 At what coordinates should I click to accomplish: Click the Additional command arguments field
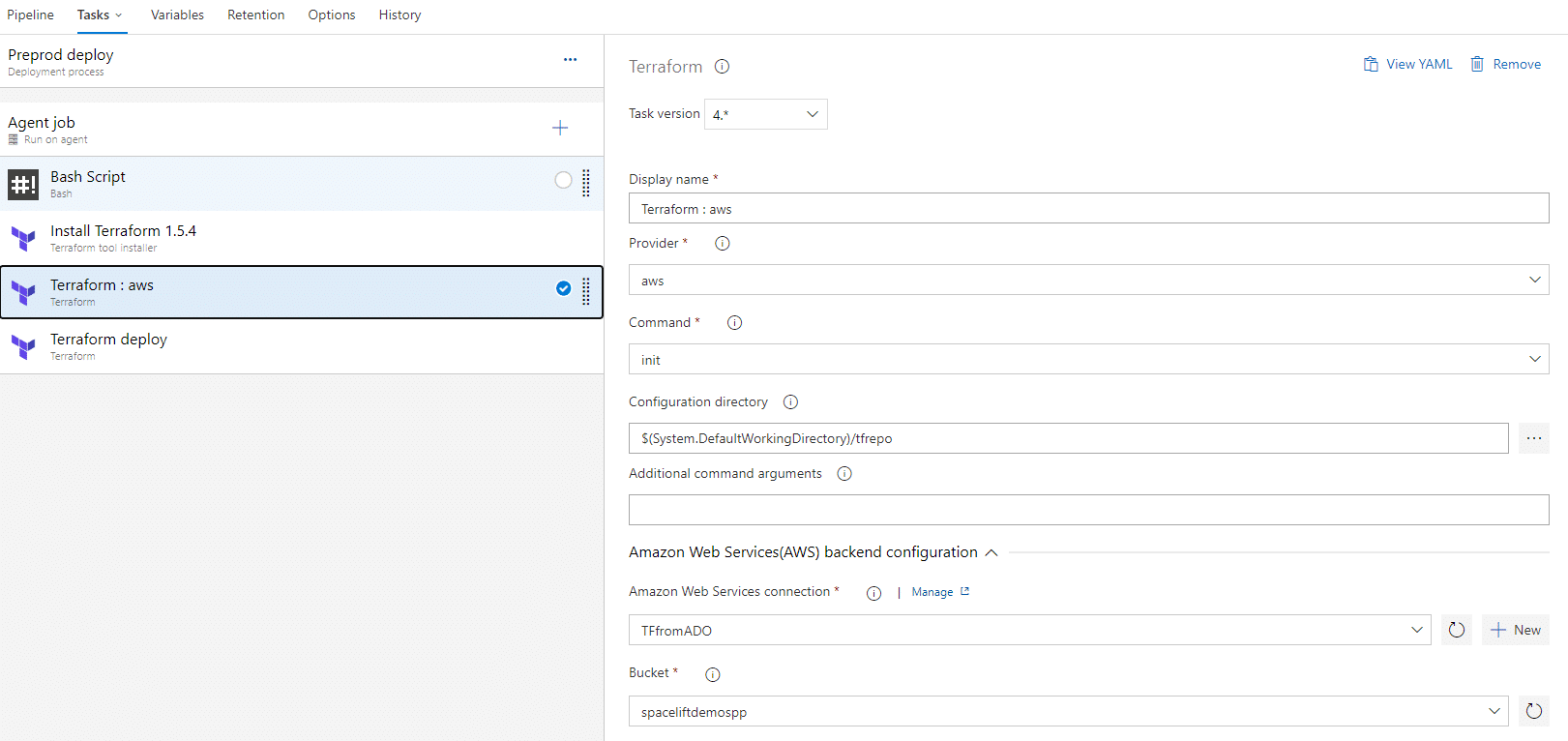pyautogui.click(x=1089, y=510)
